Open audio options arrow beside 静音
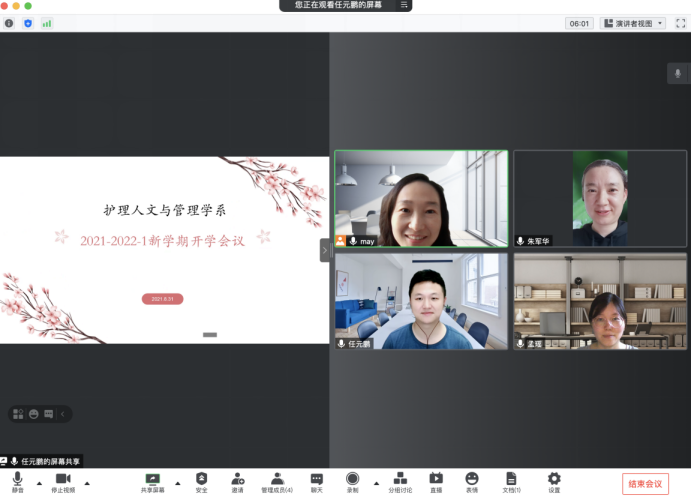 point(39,482)
